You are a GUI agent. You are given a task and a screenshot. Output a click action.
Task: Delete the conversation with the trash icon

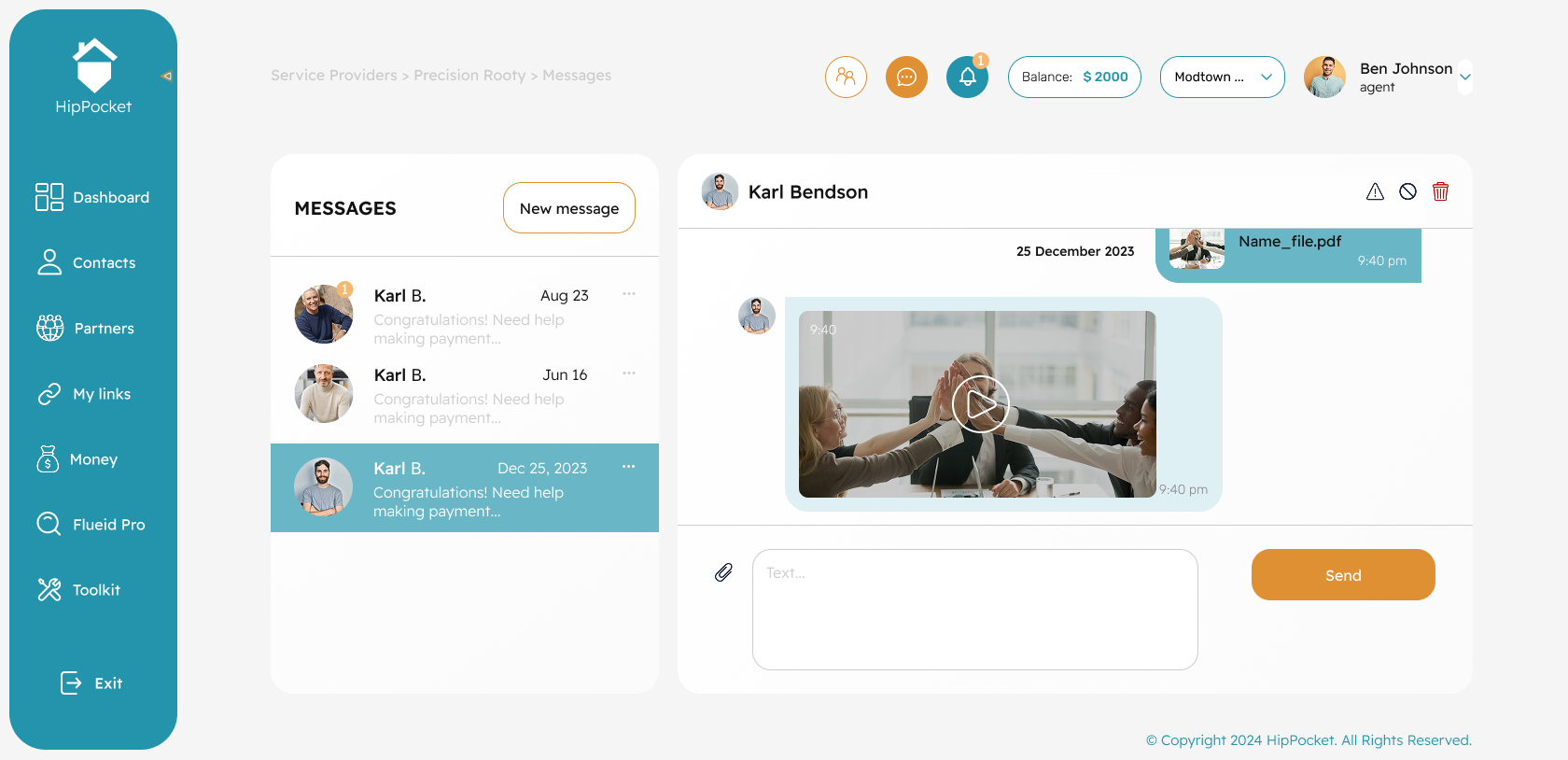pos(1440,191)
